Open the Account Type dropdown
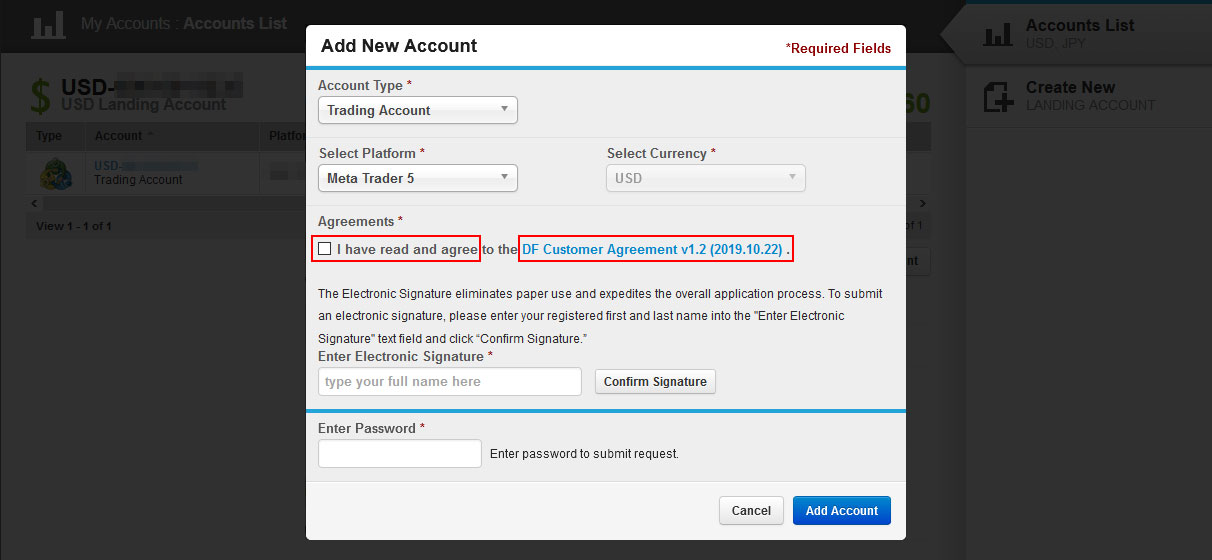Screen dimensions: 1212x560 [418, 110]
